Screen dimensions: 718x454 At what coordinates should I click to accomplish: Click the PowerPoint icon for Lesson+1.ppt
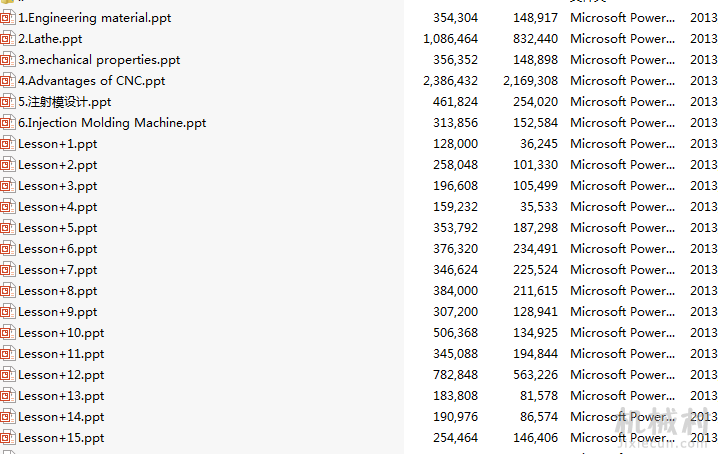tap(8, 144)
